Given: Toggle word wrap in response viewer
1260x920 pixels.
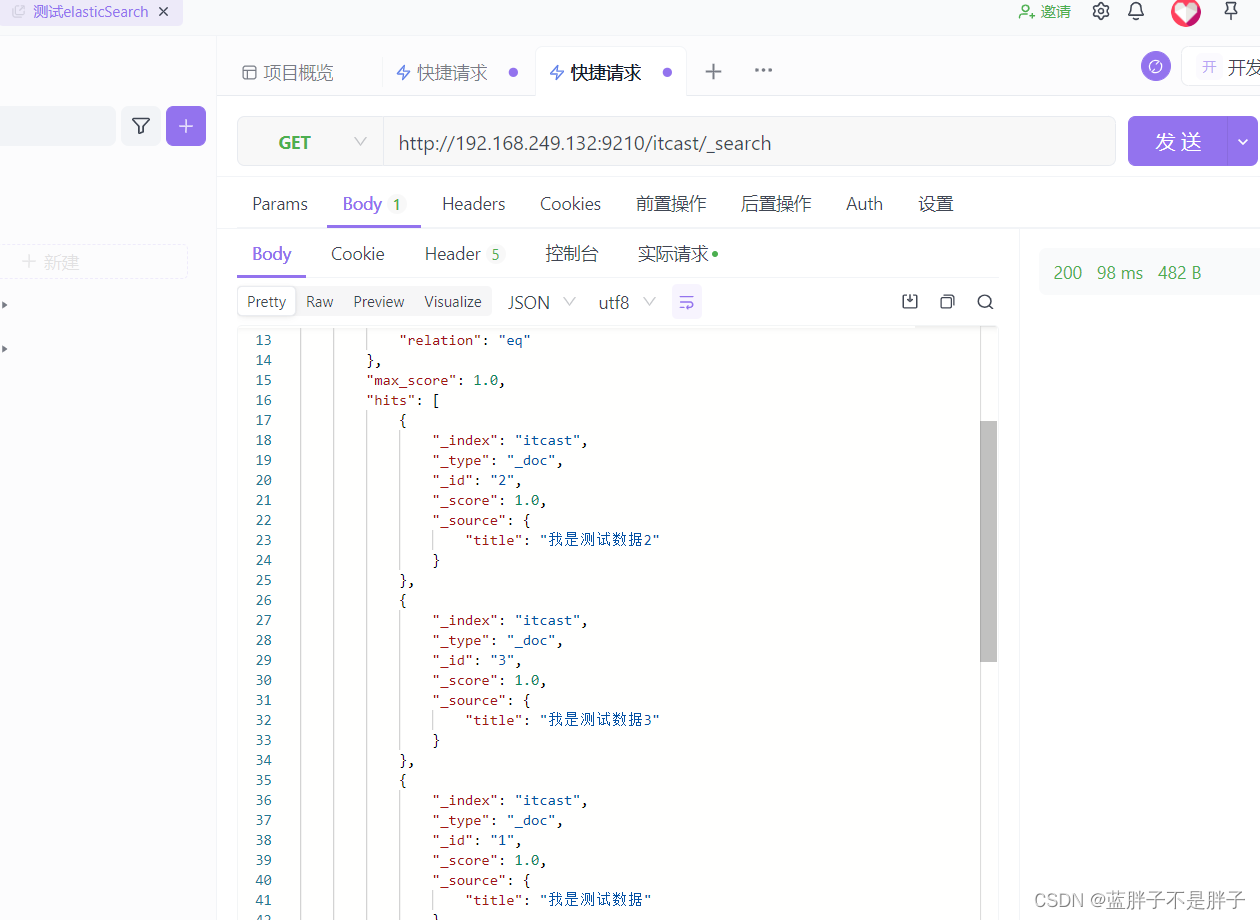Looking at the screenshot, I should click(687, 301).
